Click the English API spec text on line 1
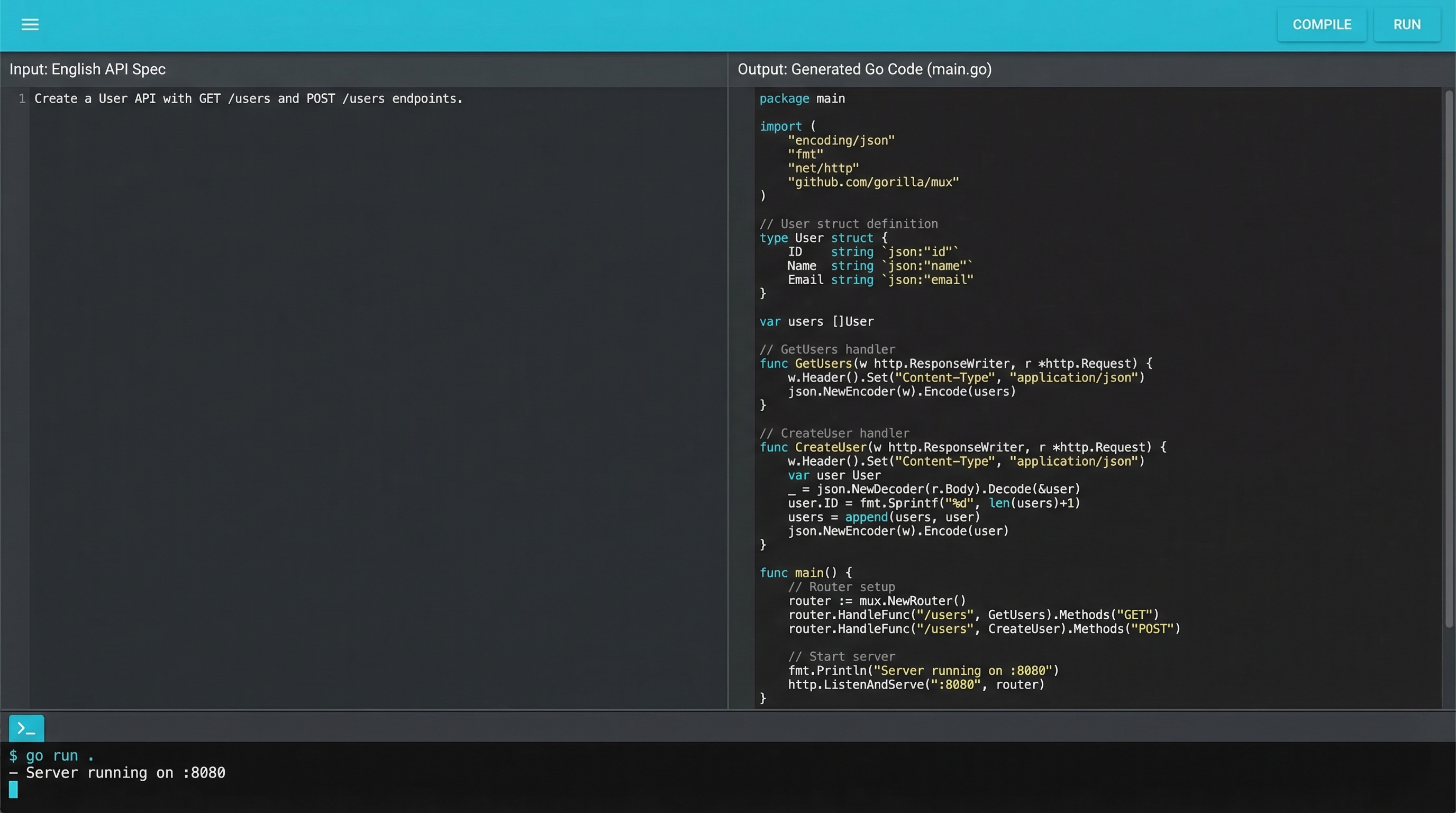Viewport: 1456px width, 813px height. click(x=248, y=99)
